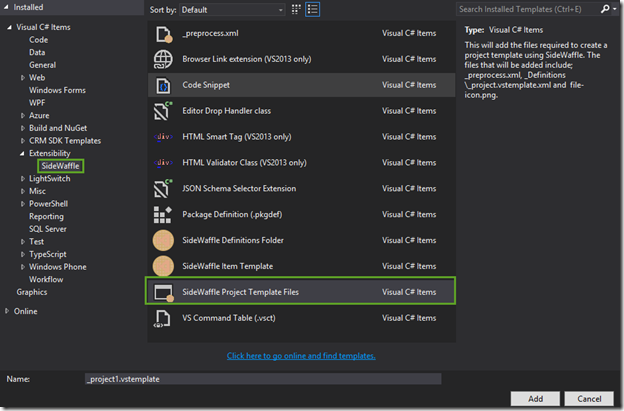The image size is (624, 411).
Task: Switch to medium icons view
Action: pos(296,10)
